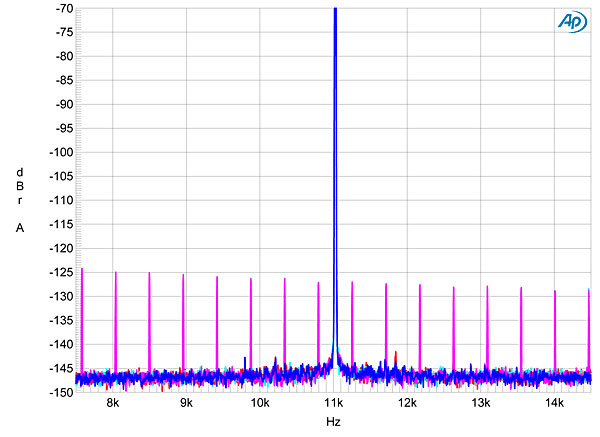Viewport: 600px width, 437px height.
Task: Click the -130 vertical axis label
Action: (x=61, y=297)
